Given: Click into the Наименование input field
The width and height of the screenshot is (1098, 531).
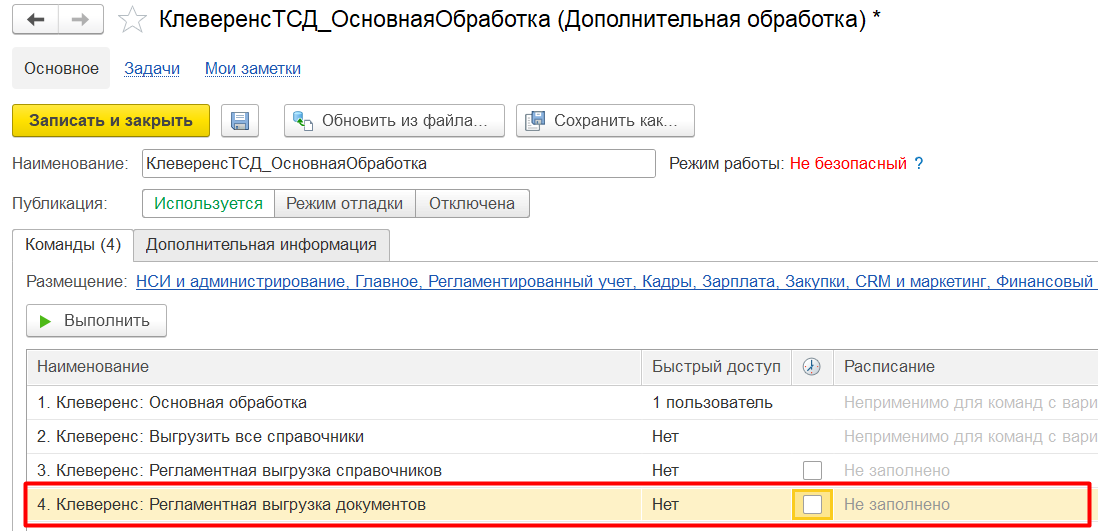Looking at the screenshot, I should pyautogui.click(x=398, y=165).
